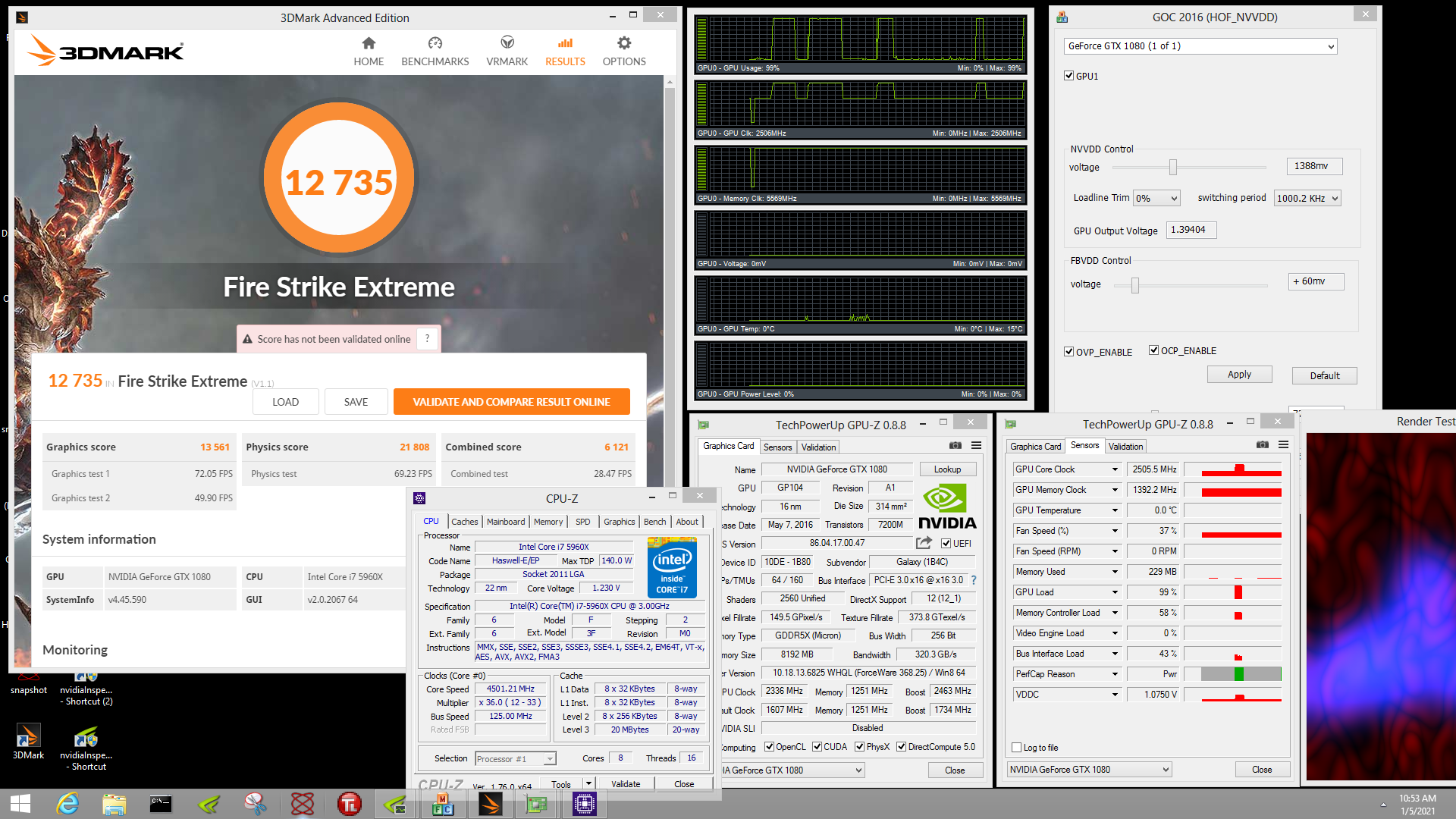Expand the GPU Core Clock sensor dropdown
The height and width of the screenshot is (819, 1456).
[1115, 469]
